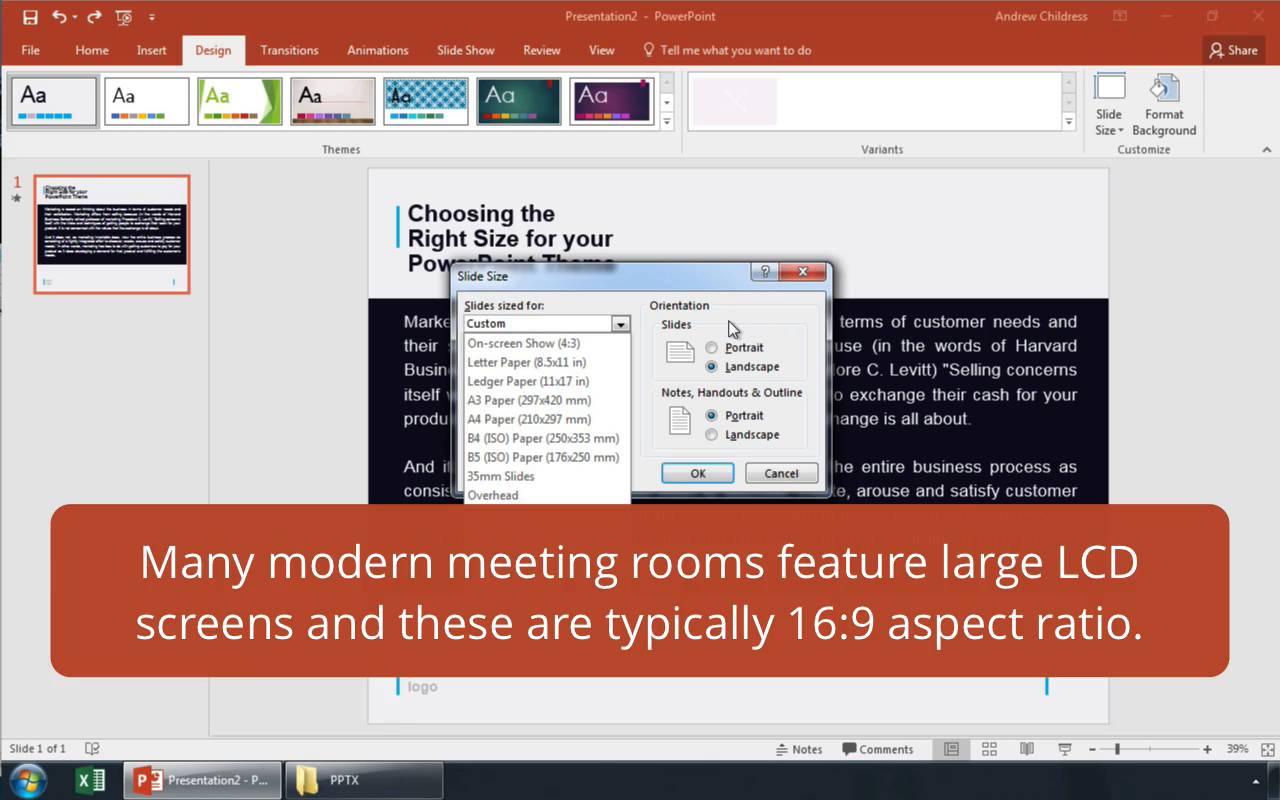Switch to Slide Sorter view
This screenshot has width=1280, height=800.
(989, 749)
